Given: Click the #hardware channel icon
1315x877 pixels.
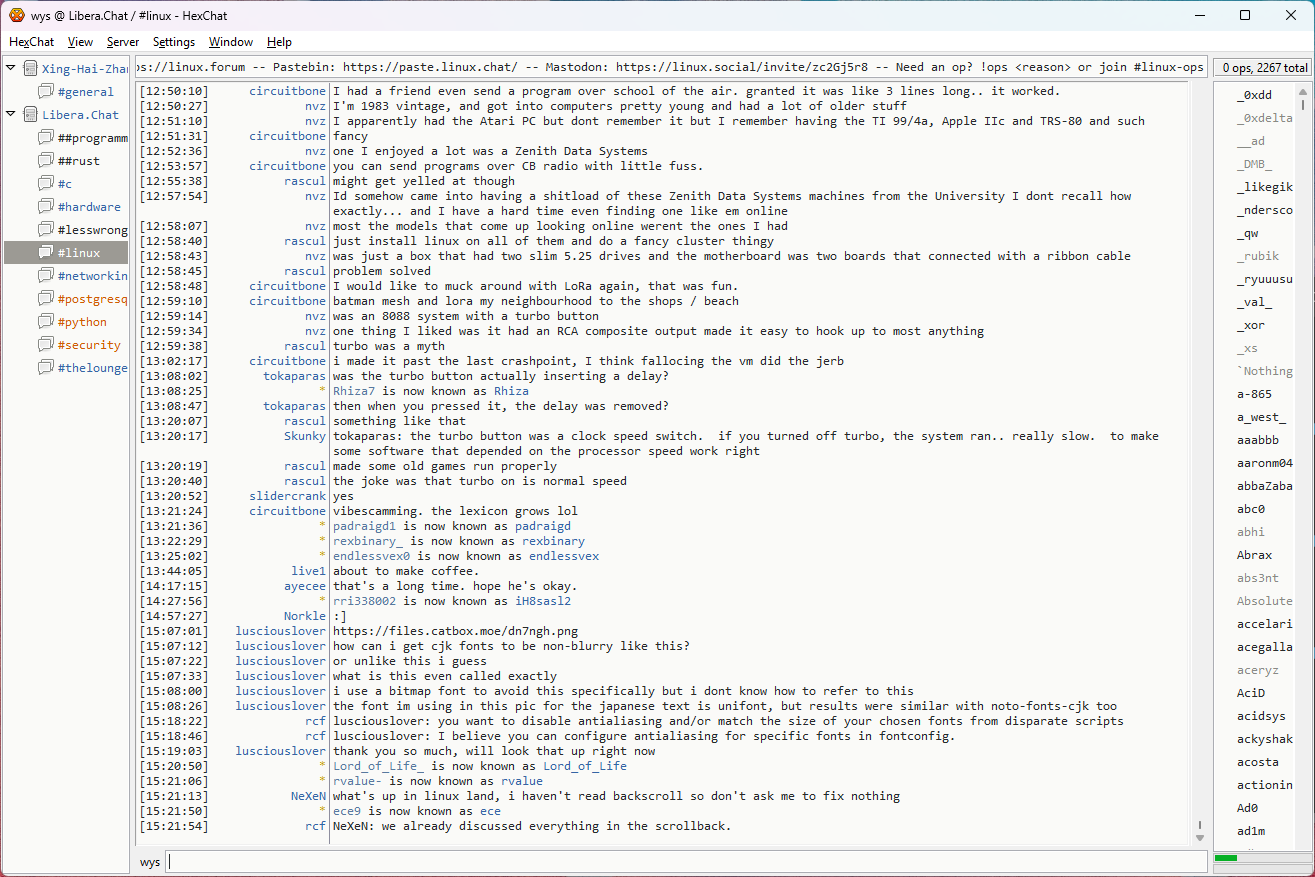Looking at the screenshot, I should [46, 207].
